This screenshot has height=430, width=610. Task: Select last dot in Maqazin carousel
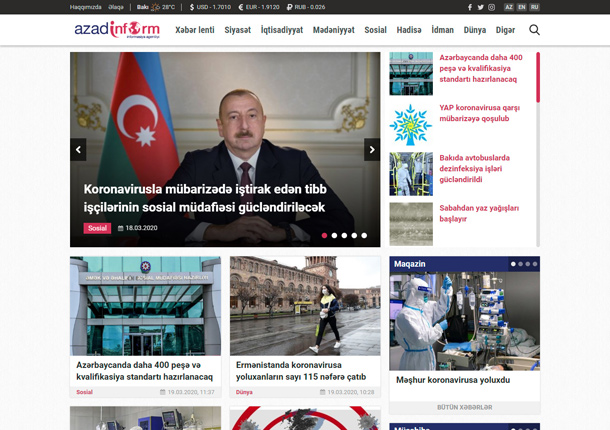(x=535, y=264)
